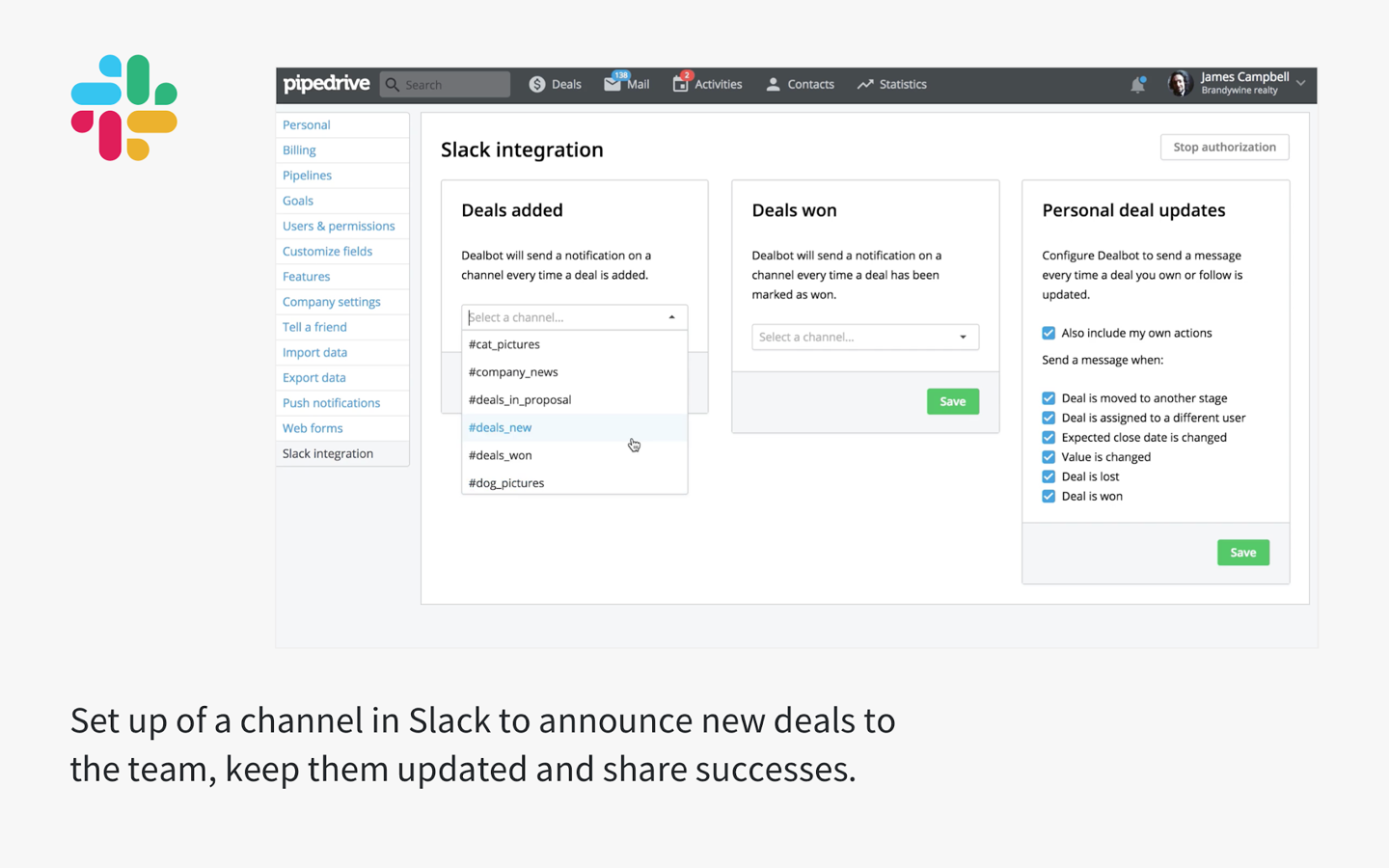Click the search magnifier icon
1389x868 pixels.
click(x=392, y=84)
